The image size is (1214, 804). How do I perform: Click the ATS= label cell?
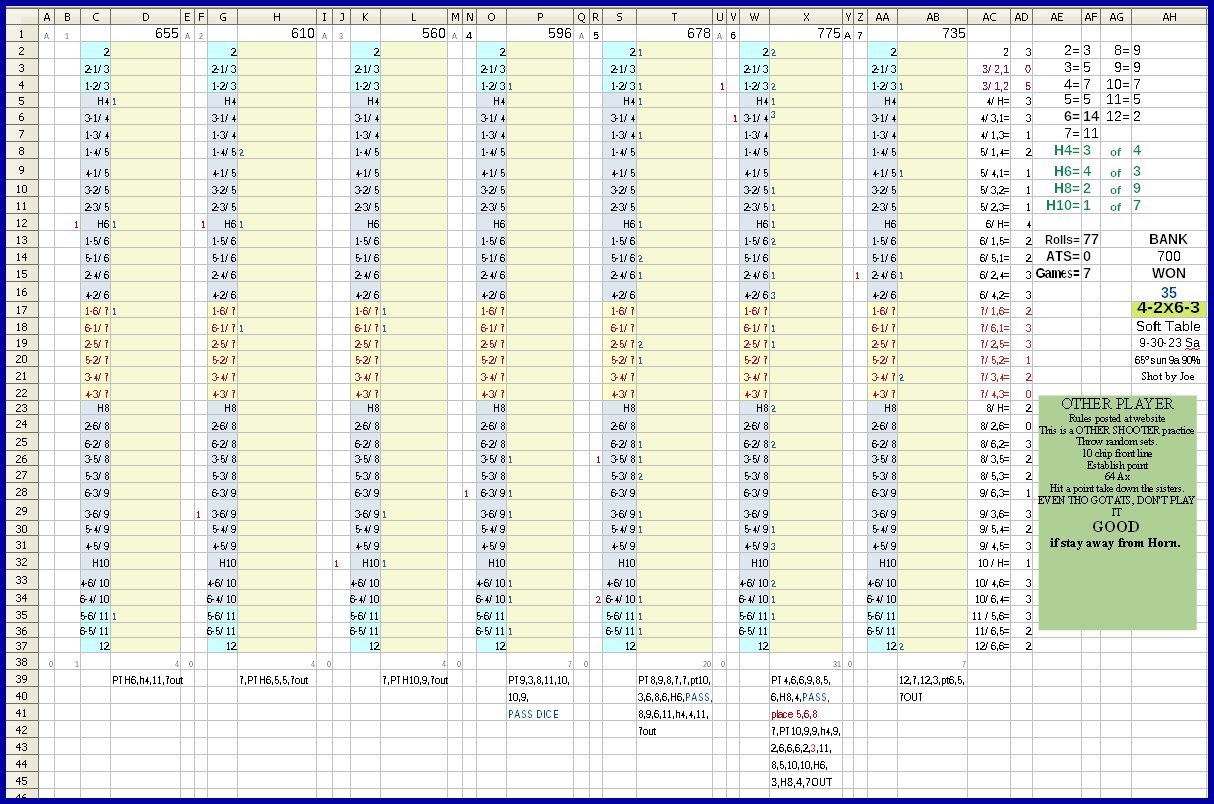1057,256
